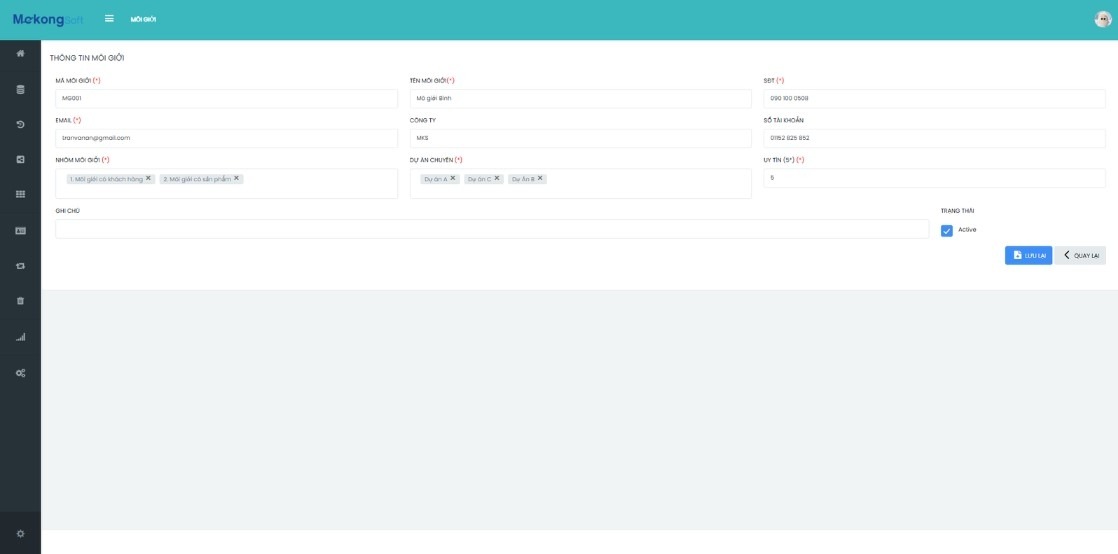The height and width of the screenshot is (554, 1118).
Task: Click into the Email input field
Action: (226, 138)
